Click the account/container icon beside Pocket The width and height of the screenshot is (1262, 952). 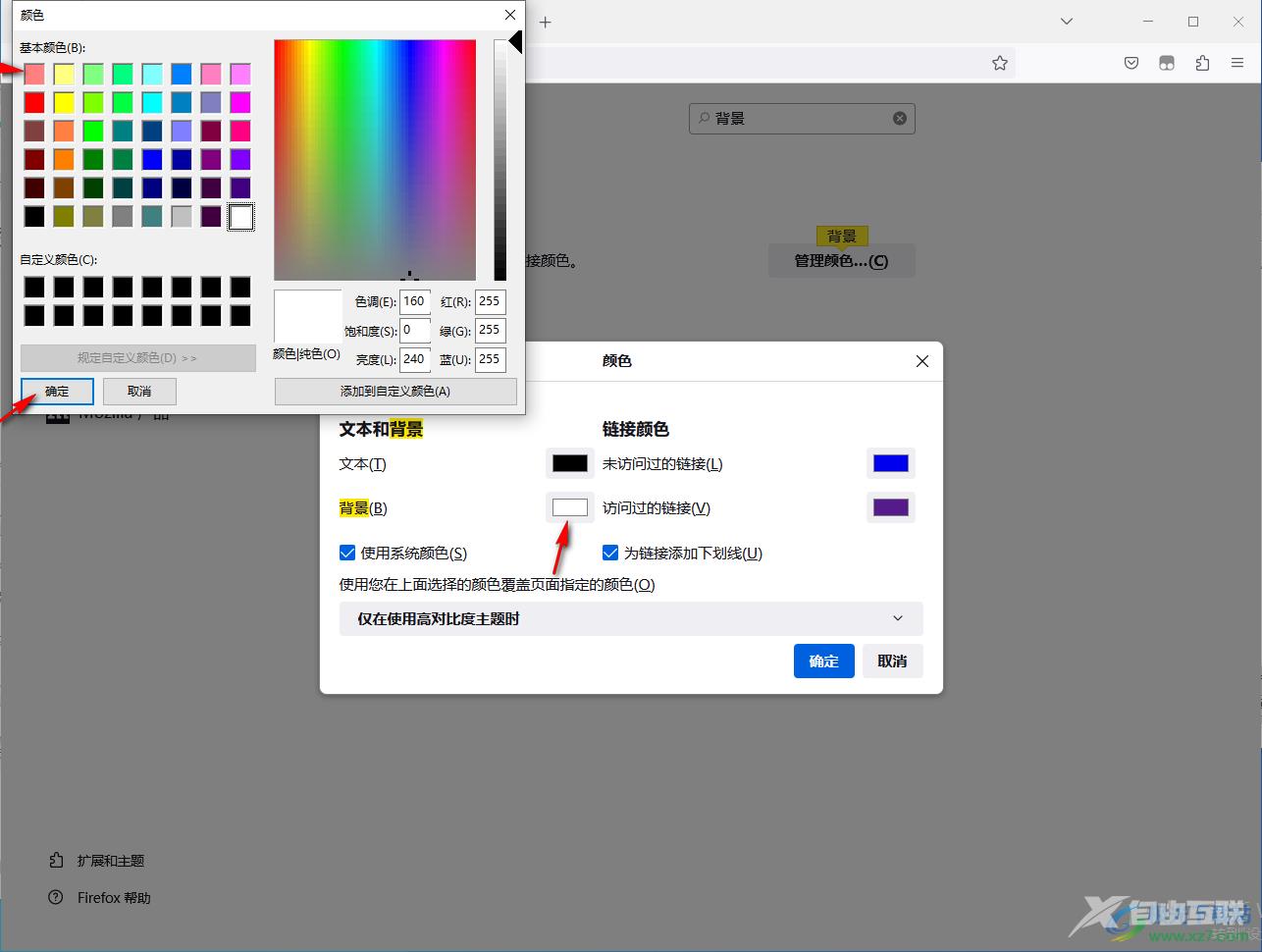tap(1167, 63)
